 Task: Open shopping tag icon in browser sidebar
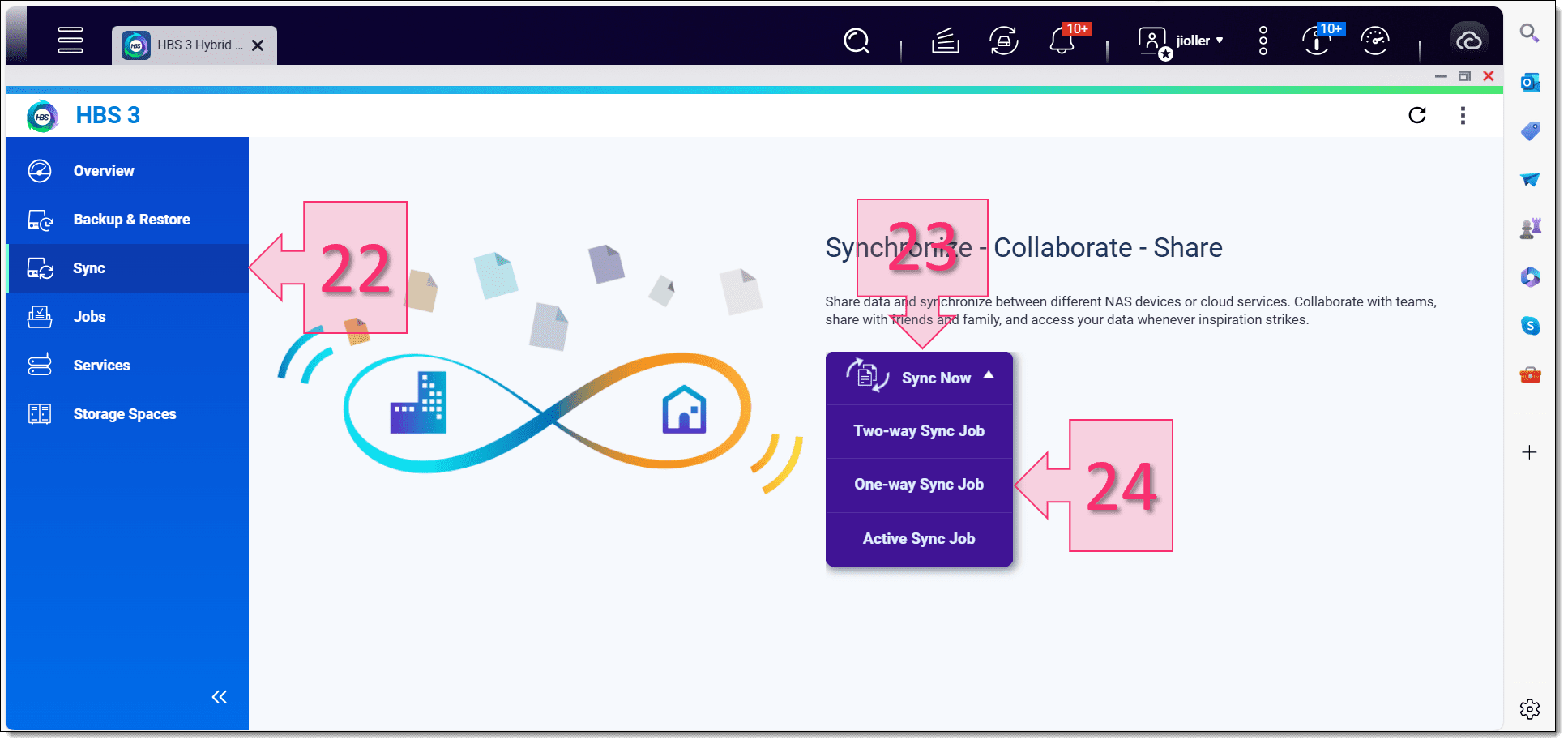pos(1530,130)
